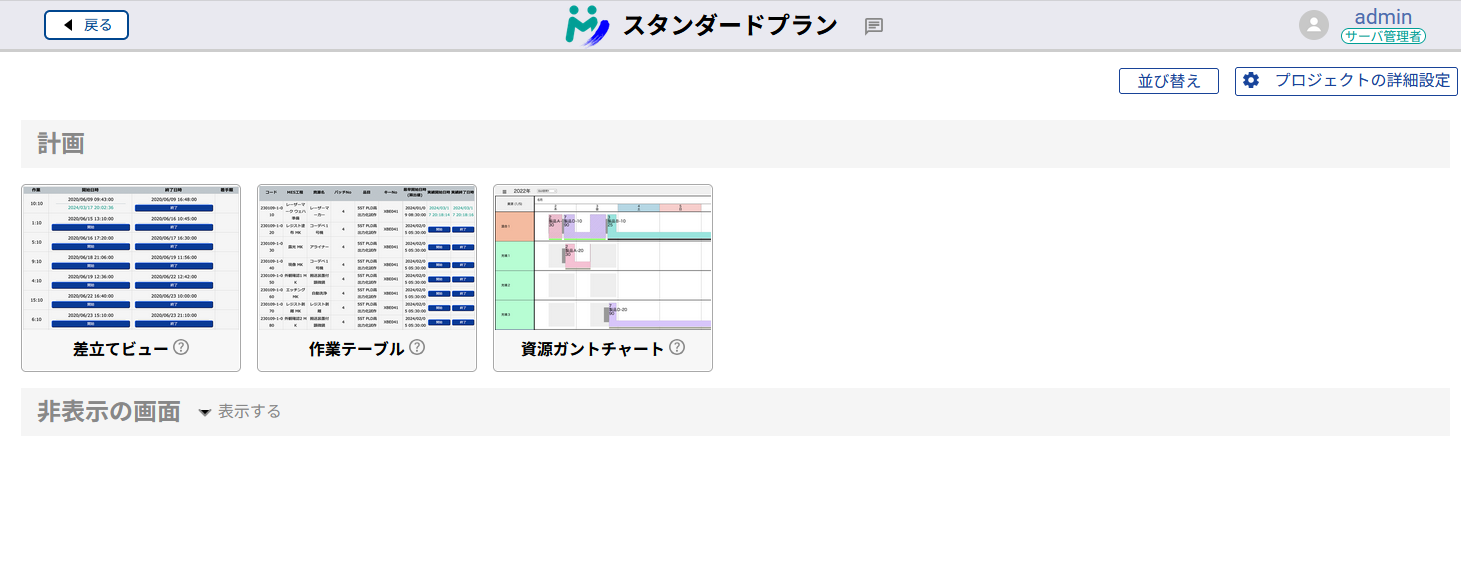This screenshot has width=1461, height=571.
Task: Expand hidden screens with the triangle arrow
Action: tap(205, 412)
